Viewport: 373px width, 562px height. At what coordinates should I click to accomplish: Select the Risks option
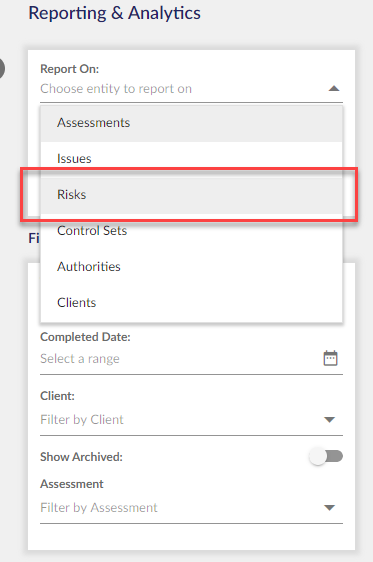192,195
